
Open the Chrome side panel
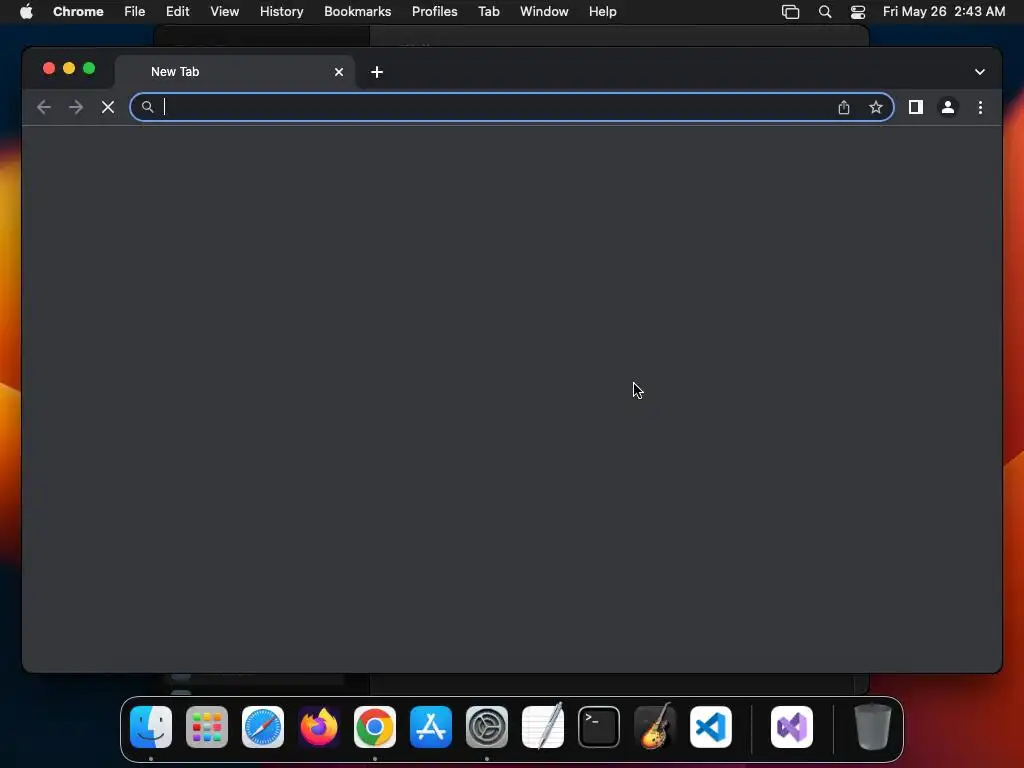pos(916,107)
